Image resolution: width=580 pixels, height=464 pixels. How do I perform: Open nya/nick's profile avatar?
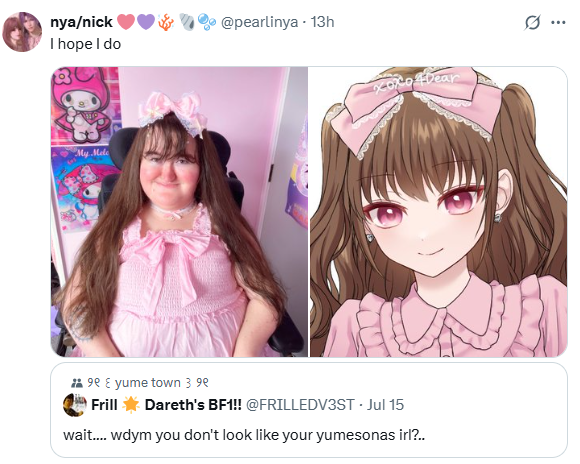(x=22, y=32)
